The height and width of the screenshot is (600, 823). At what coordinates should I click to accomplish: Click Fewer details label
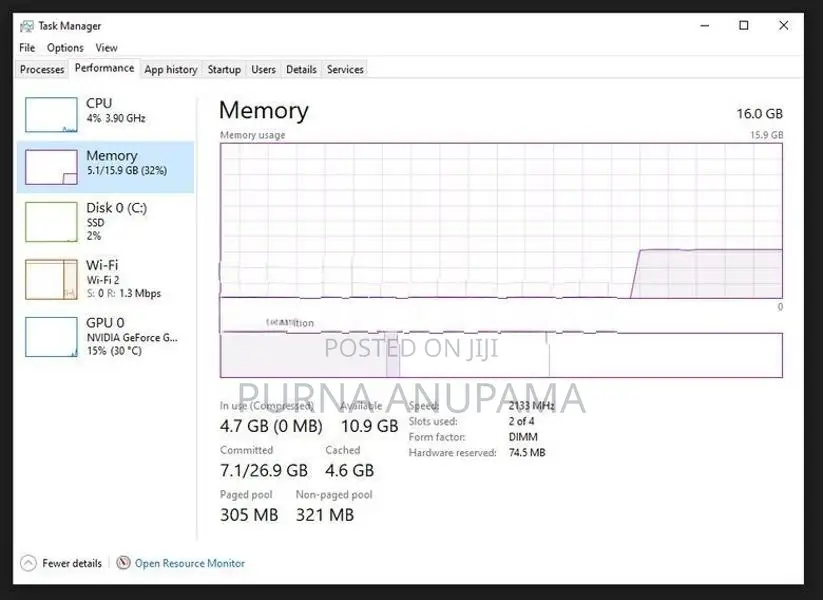(x=72, y=563)
